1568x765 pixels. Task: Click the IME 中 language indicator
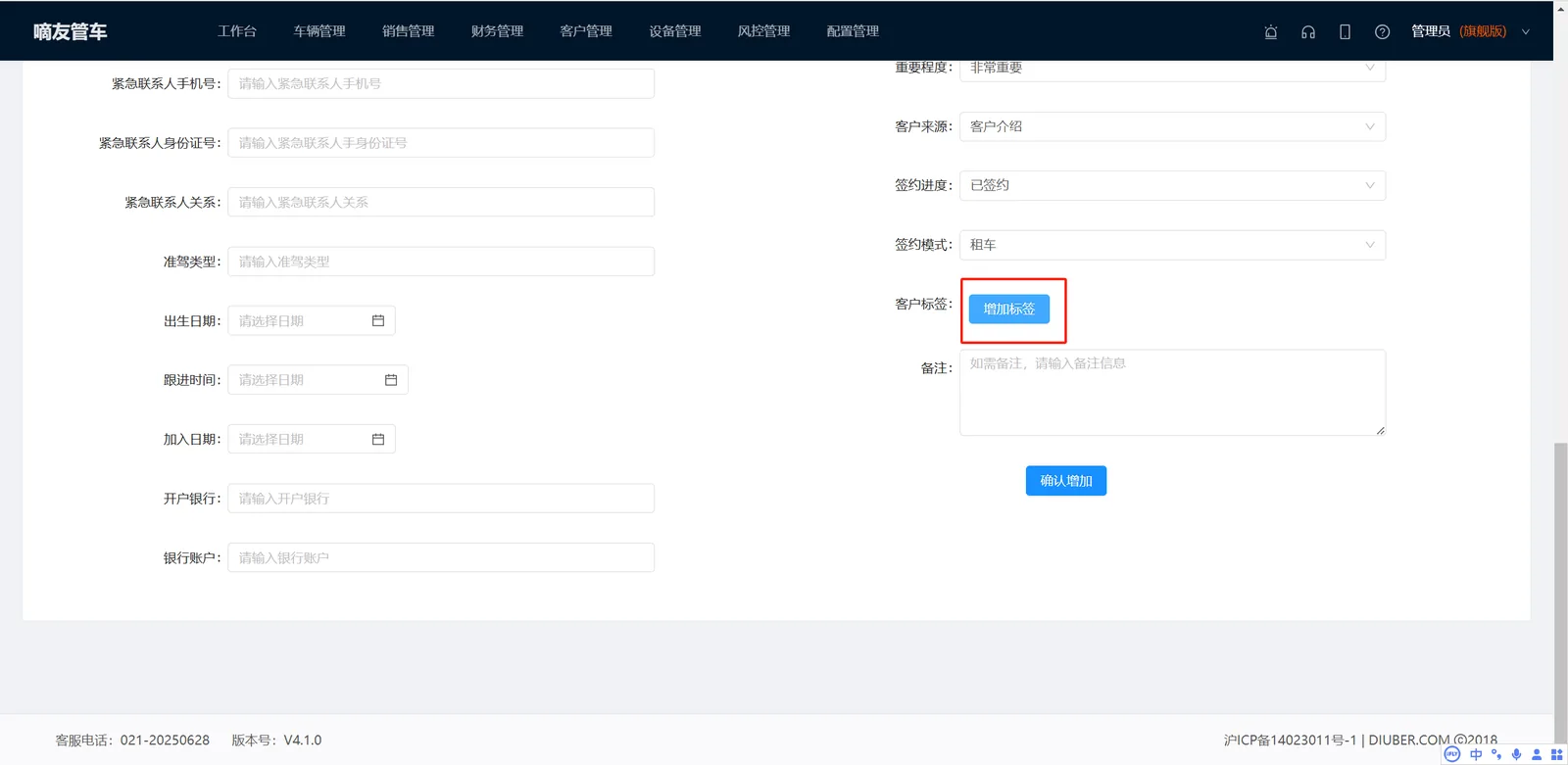point(1476,754)
